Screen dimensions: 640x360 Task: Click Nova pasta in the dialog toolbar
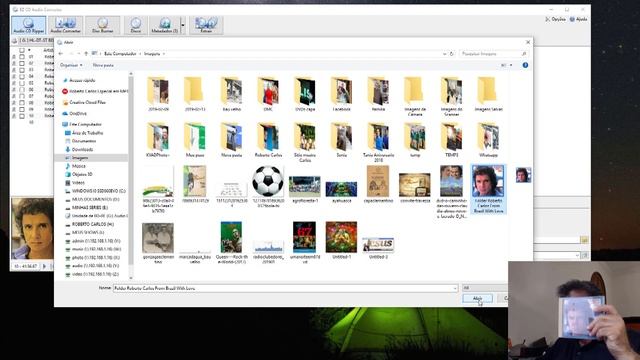103,65
